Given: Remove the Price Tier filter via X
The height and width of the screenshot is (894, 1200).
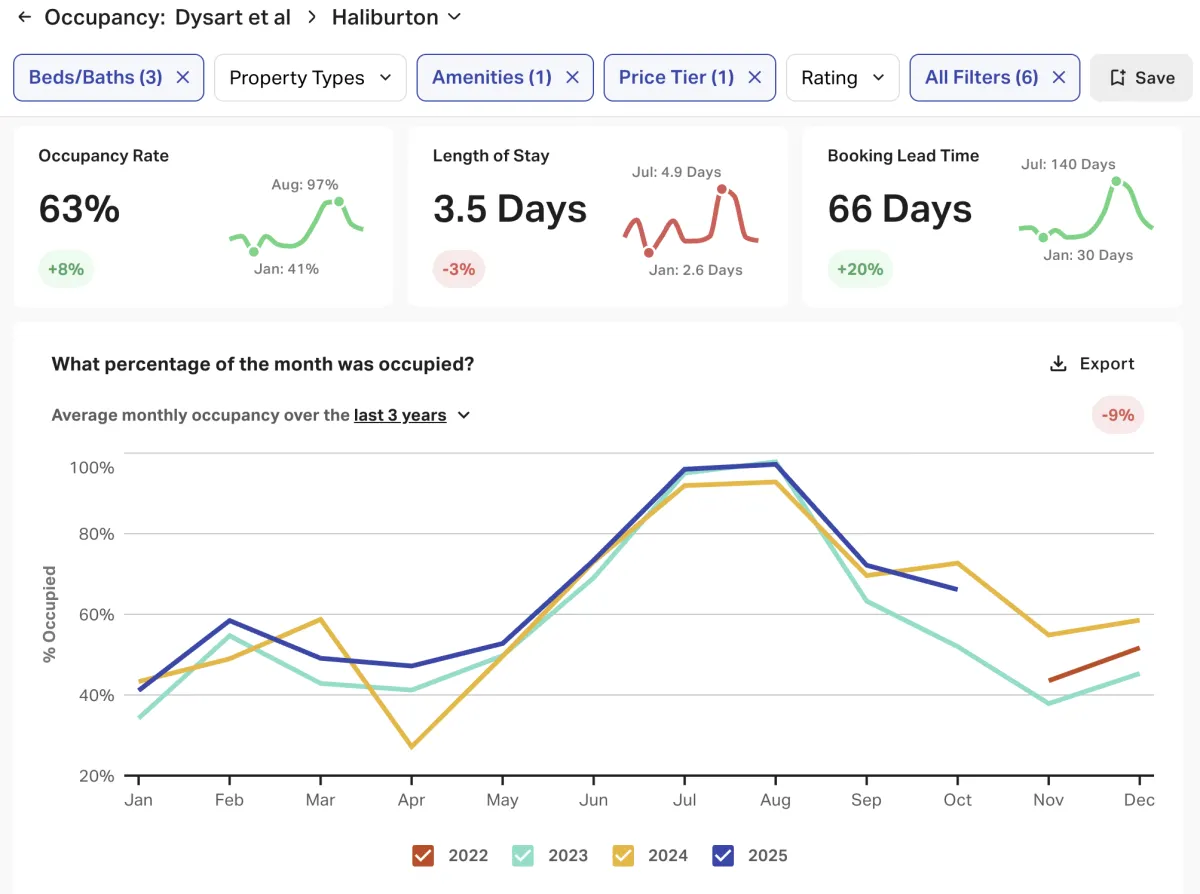Looking at the screenshot, I should tap(755, 78).
